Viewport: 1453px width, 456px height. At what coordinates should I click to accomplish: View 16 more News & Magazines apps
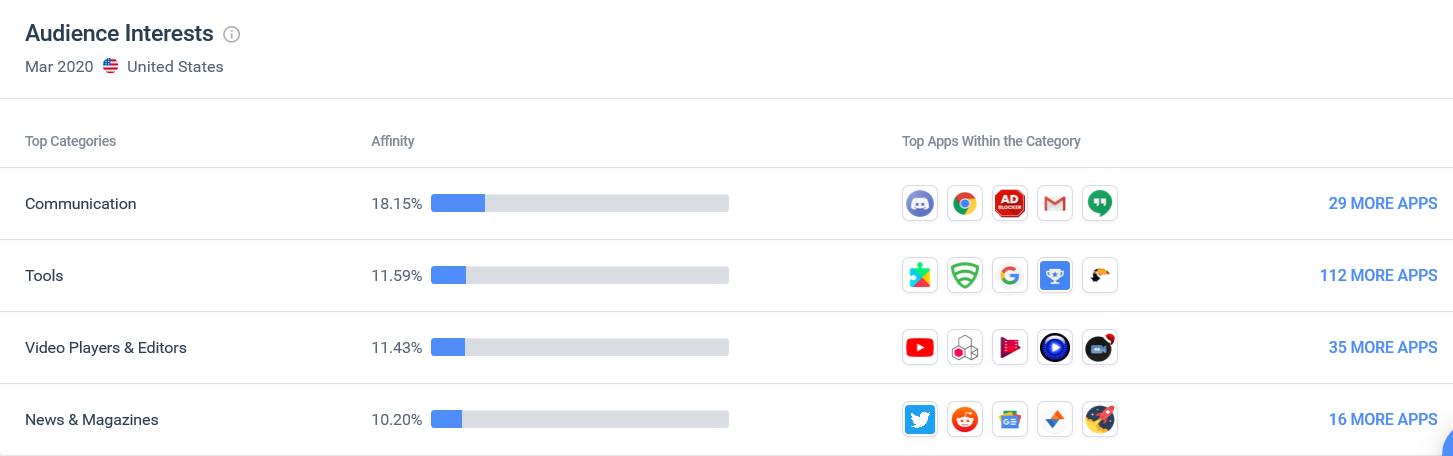pos(1382,420)
